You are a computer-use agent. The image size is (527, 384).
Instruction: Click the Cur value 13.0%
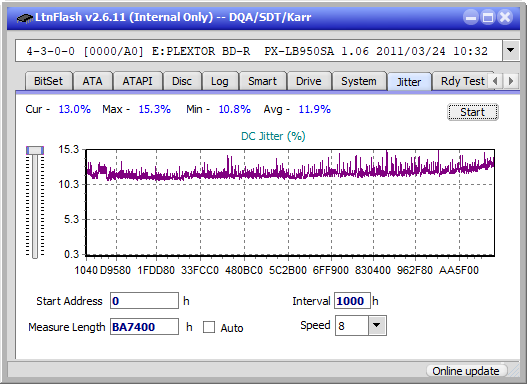74,109
